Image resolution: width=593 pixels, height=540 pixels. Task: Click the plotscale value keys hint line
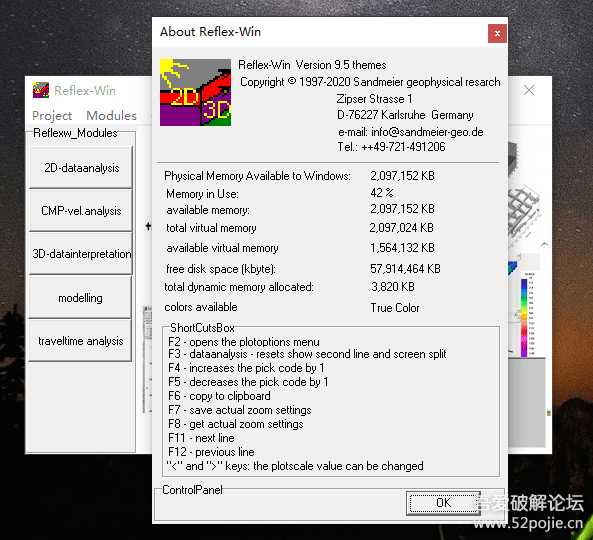(x=295, y=466)
